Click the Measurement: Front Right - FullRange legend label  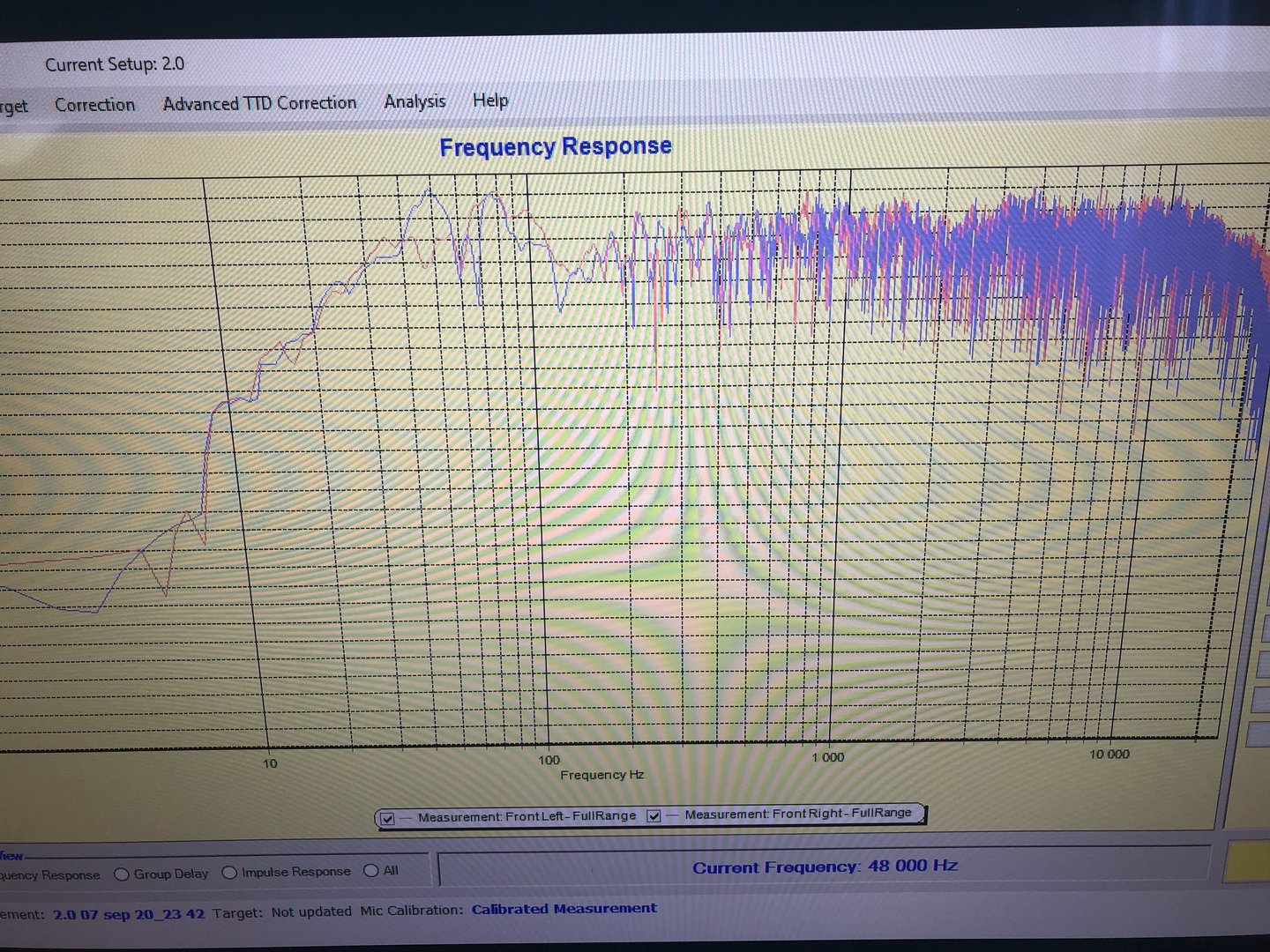[797, 814]
